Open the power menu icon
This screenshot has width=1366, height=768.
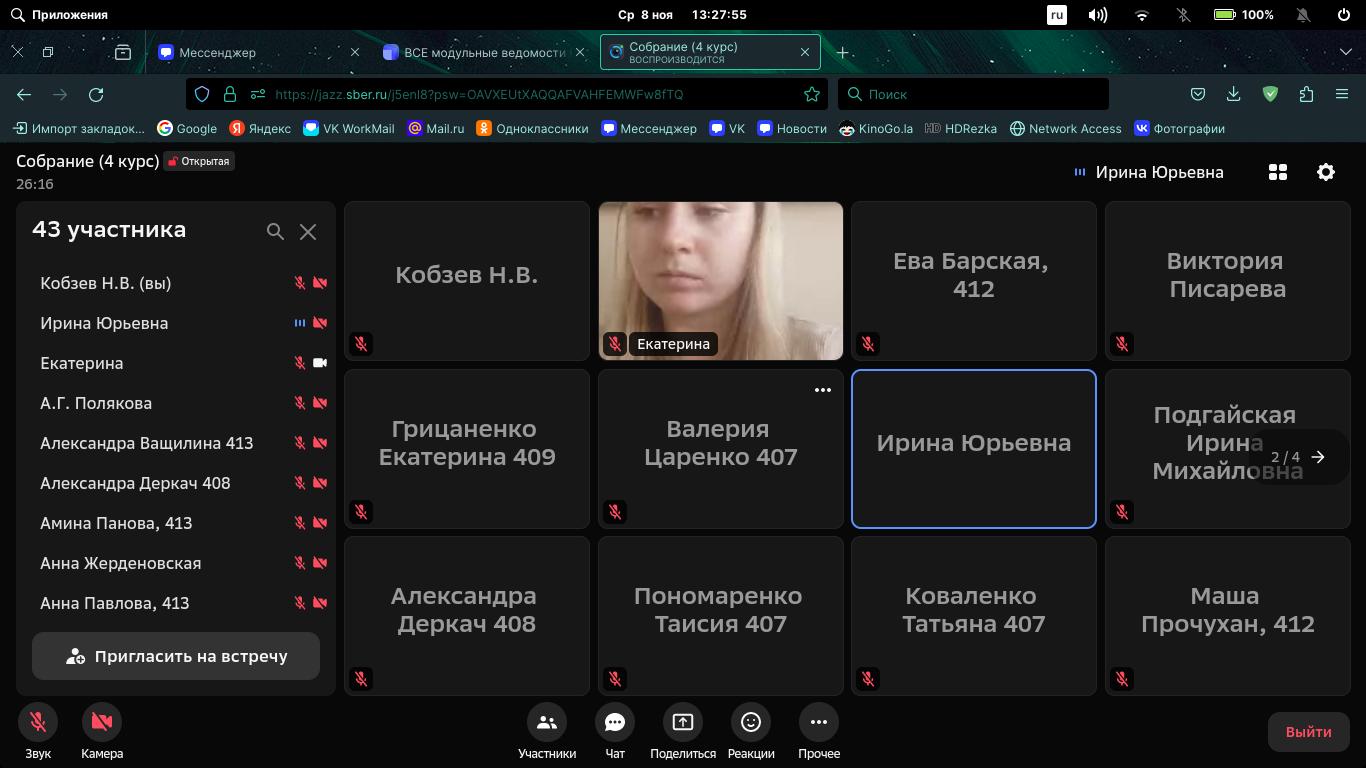coord(1344,15)
